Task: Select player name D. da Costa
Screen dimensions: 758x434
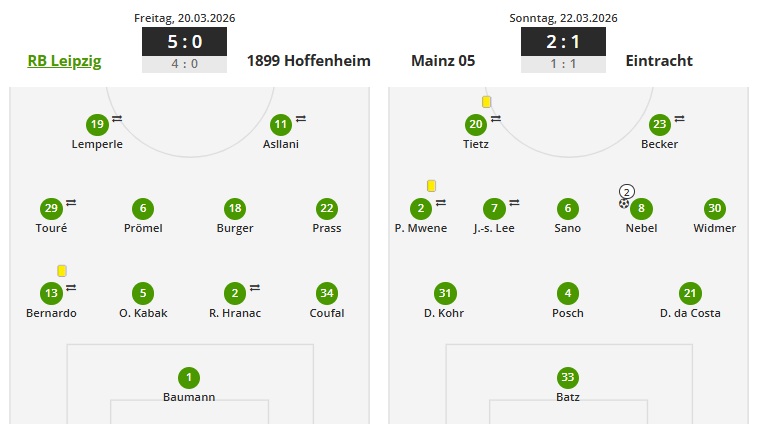Action: tap(689, 313)
